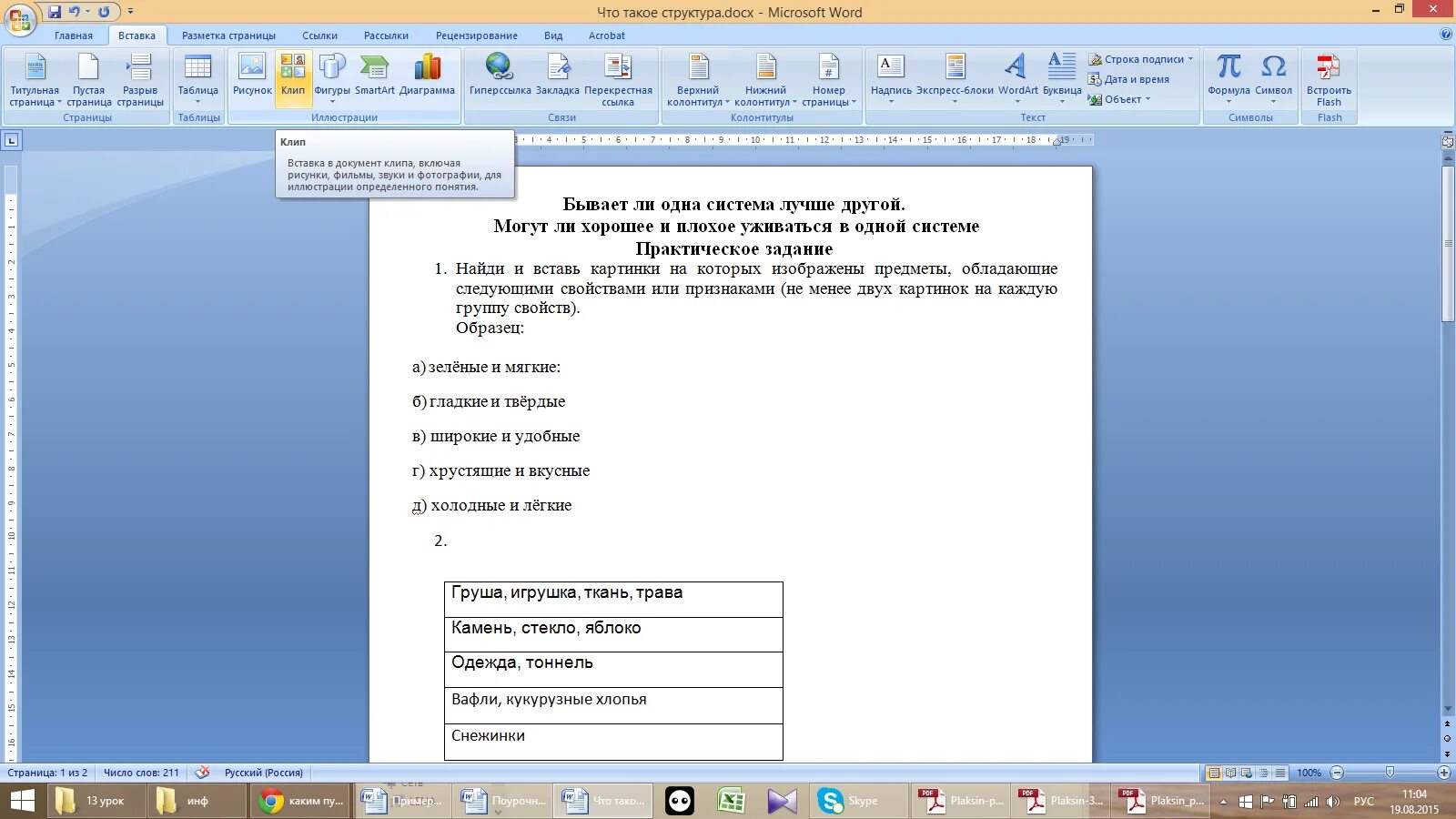Open Excel from the taskbar
This screenshot has width=1456, height=819.
(731, 801)
